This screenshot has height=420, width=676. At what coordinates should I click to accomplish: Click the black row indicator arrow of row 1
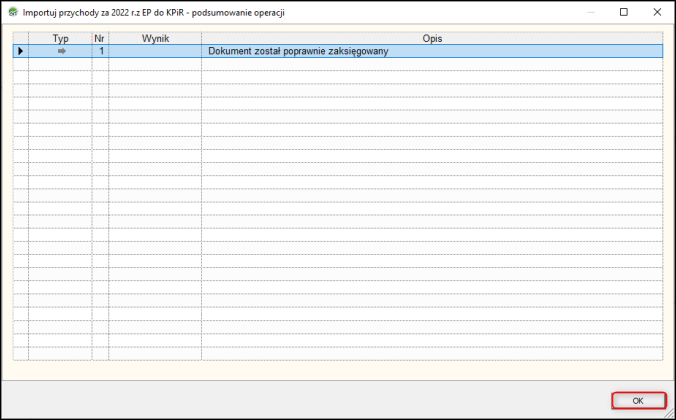click(x=20, y=51)
